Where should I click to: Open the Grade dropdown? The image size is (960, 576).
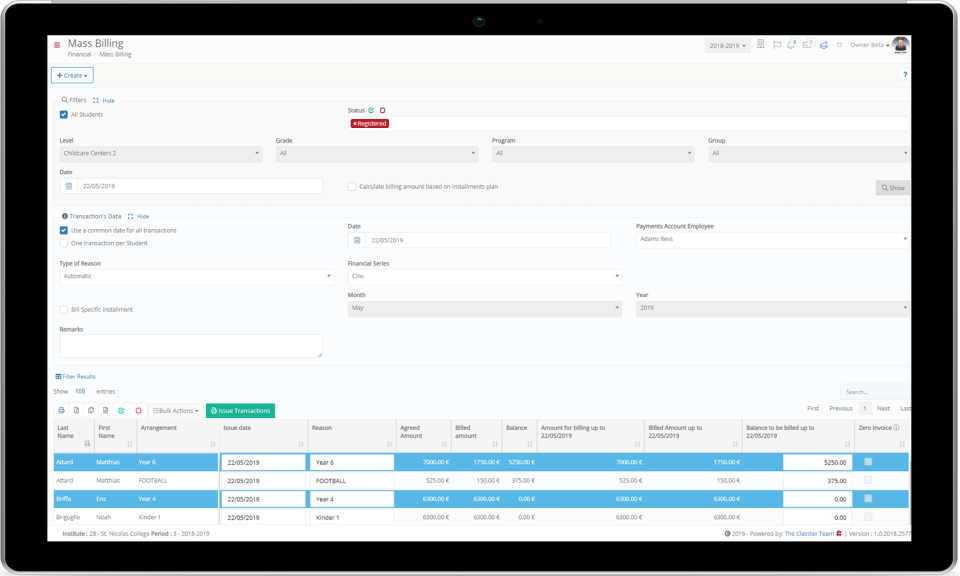(378, 154)
